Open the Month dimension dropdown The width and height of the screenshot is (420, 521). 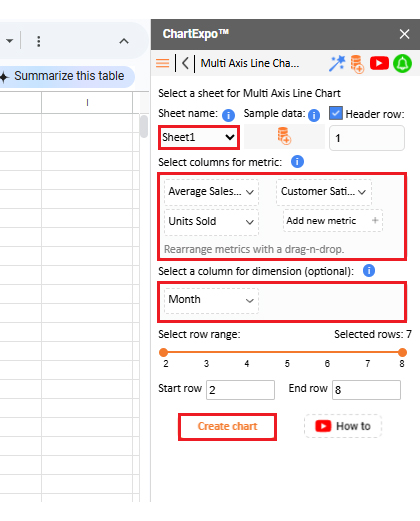click(x=211, y=300)
